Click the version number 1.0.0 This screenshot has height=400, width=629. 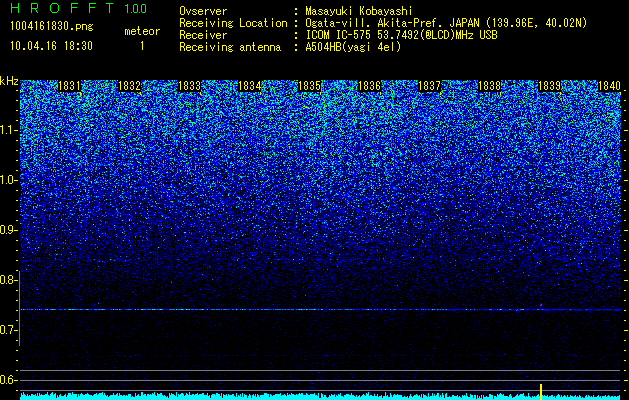click(x=136, y=9)
